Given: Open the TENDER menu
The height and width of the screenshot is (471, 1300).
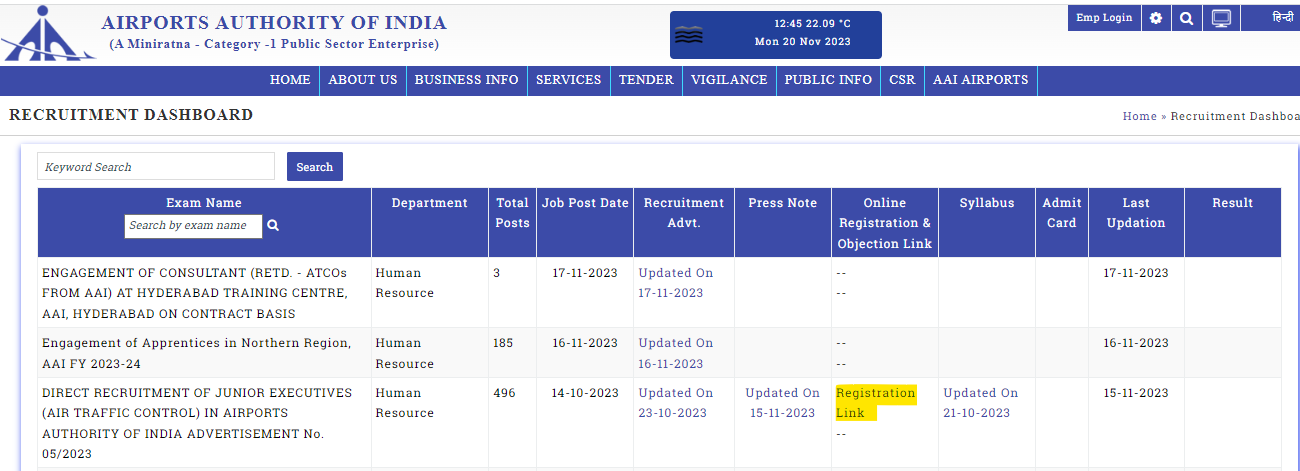Looking at the screenshot, I should click(x=646, y=80).
